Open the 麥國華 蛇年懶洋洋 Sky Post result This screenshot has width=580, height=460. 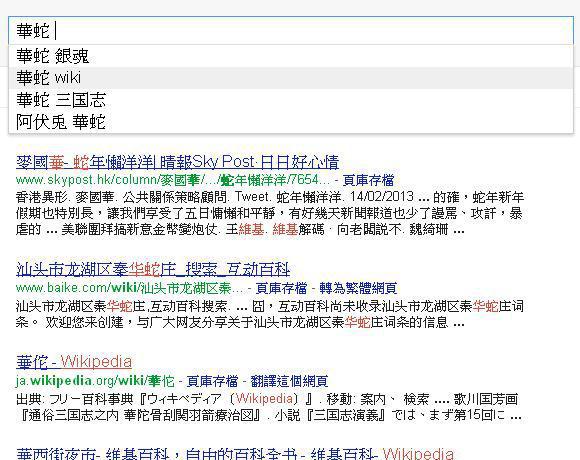point(178,162)
